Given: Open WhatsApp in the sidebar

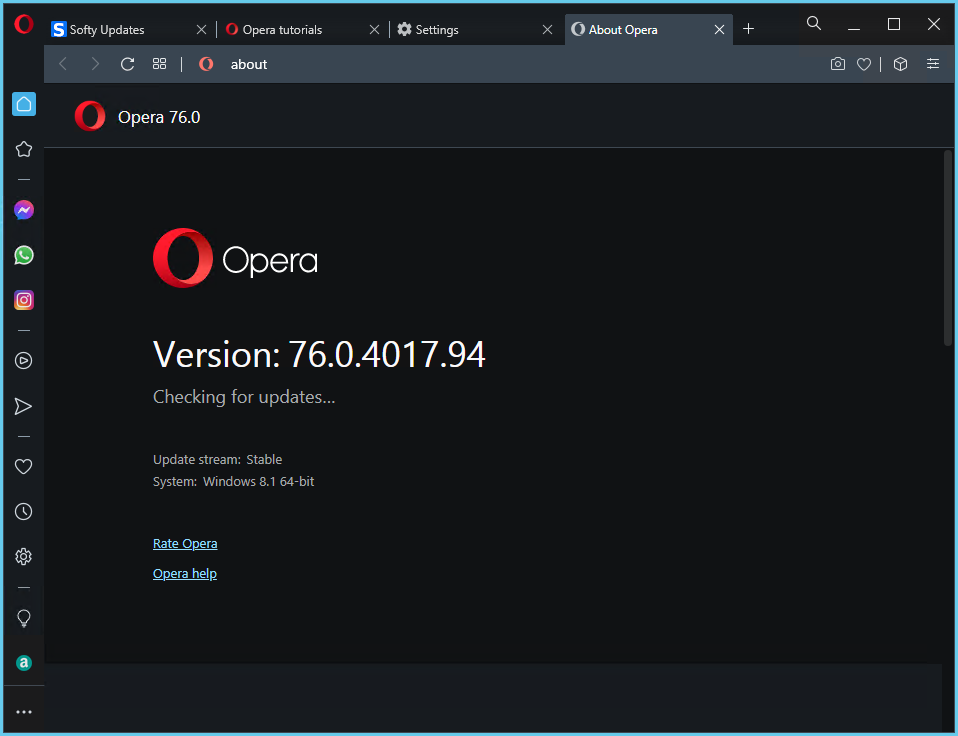Looking at the screenshot, I should (24, 255).
